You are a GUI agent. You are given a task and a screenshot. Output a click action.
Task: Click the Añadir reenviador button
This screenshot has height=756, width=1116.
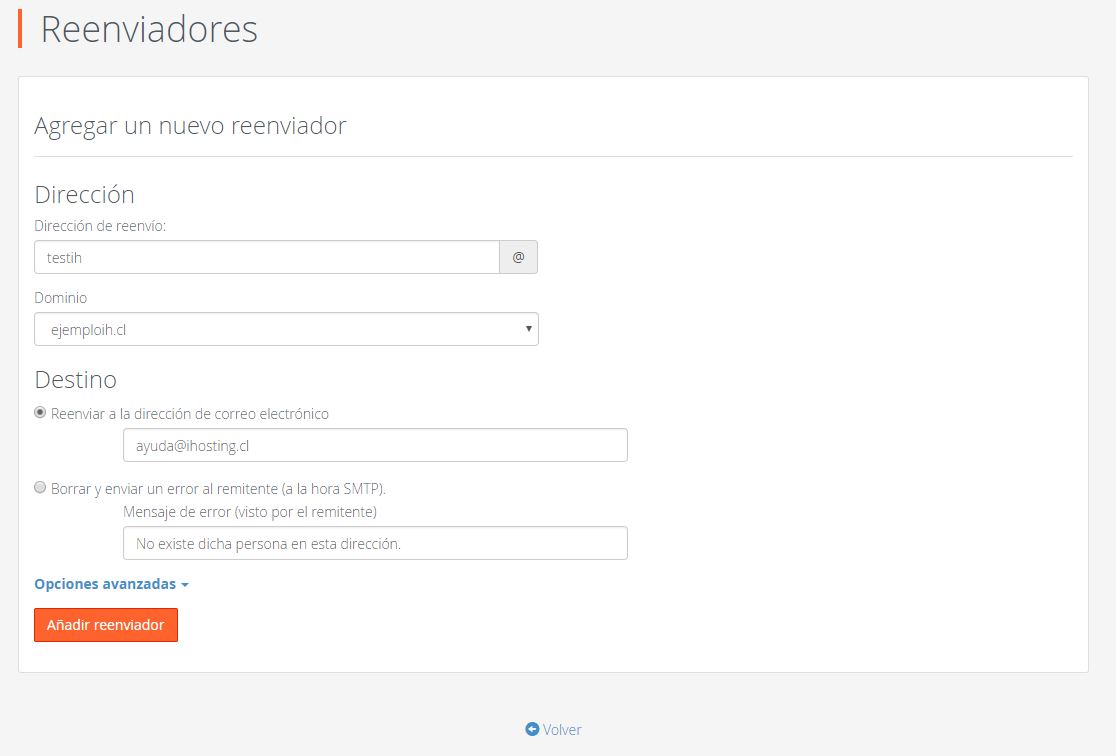106,625
